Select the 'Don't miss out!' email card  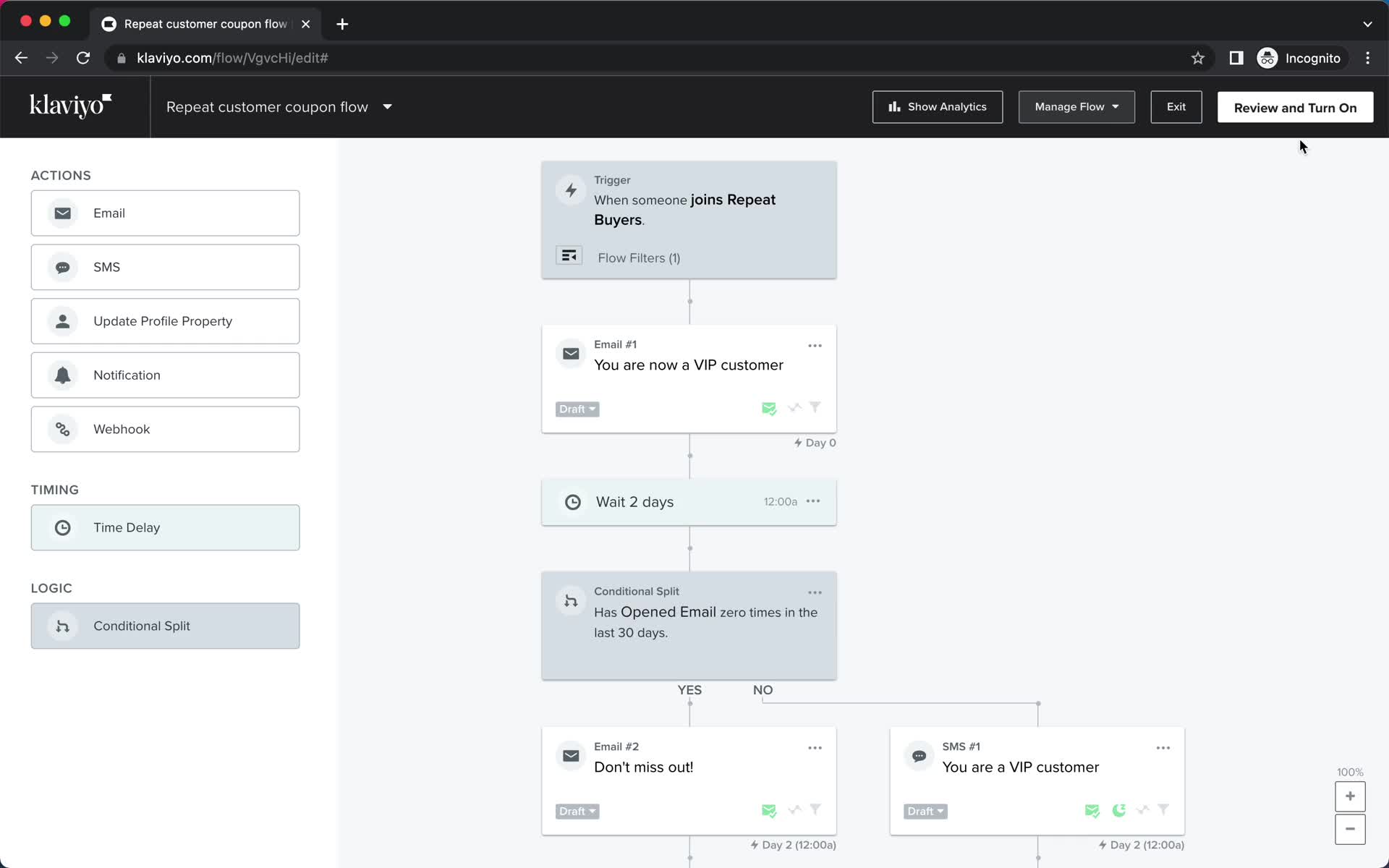pyautogui.click(x=689, y=781)
